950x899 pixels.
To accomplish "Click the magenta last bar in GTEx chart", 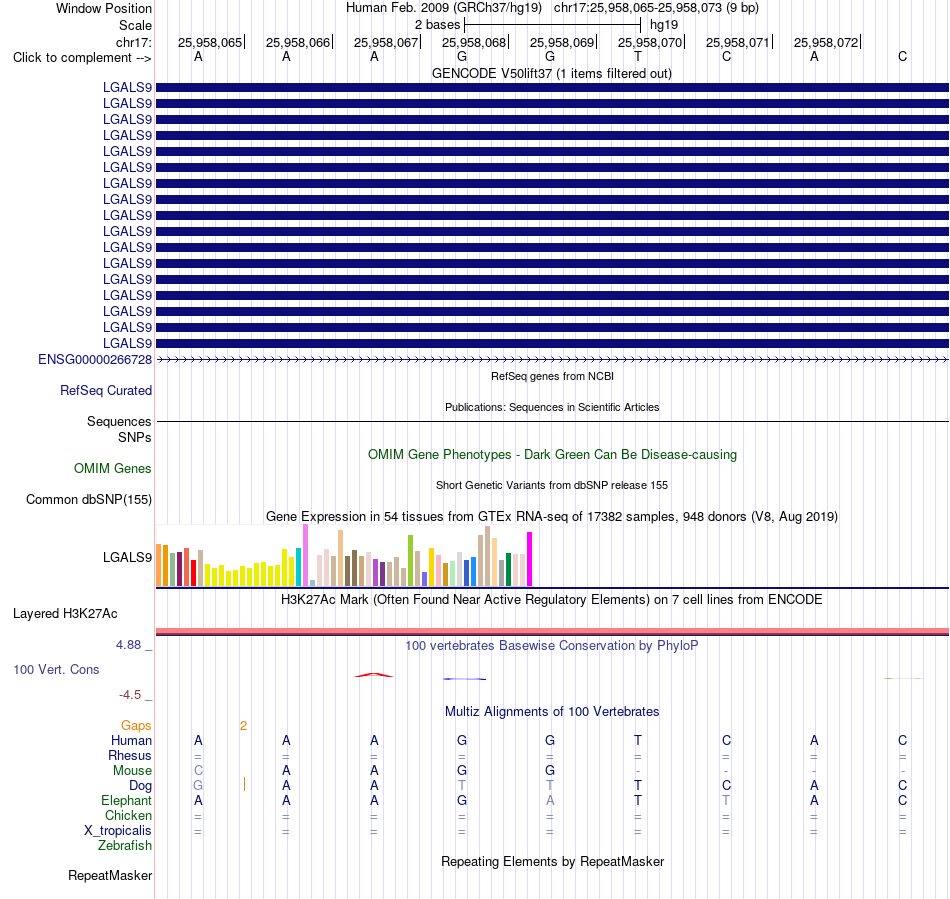I will tap(530, 559).
